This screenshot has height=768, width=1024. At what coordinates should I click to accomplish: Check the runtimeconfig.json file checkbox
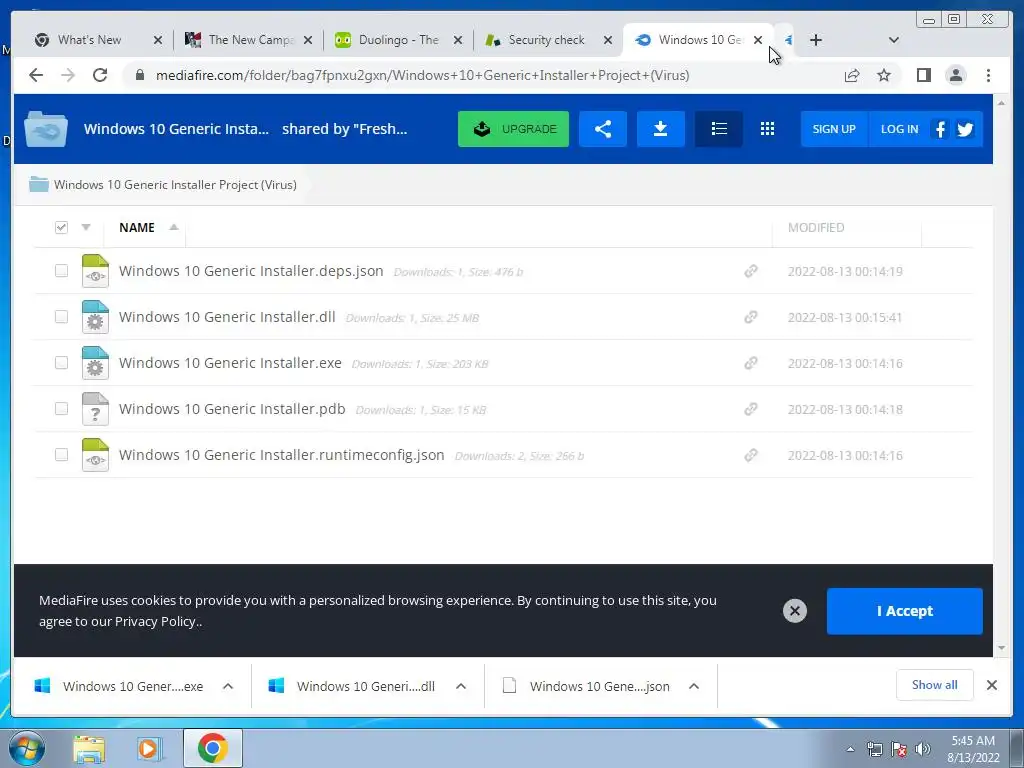pyautogui.click(x=61, y=455)
